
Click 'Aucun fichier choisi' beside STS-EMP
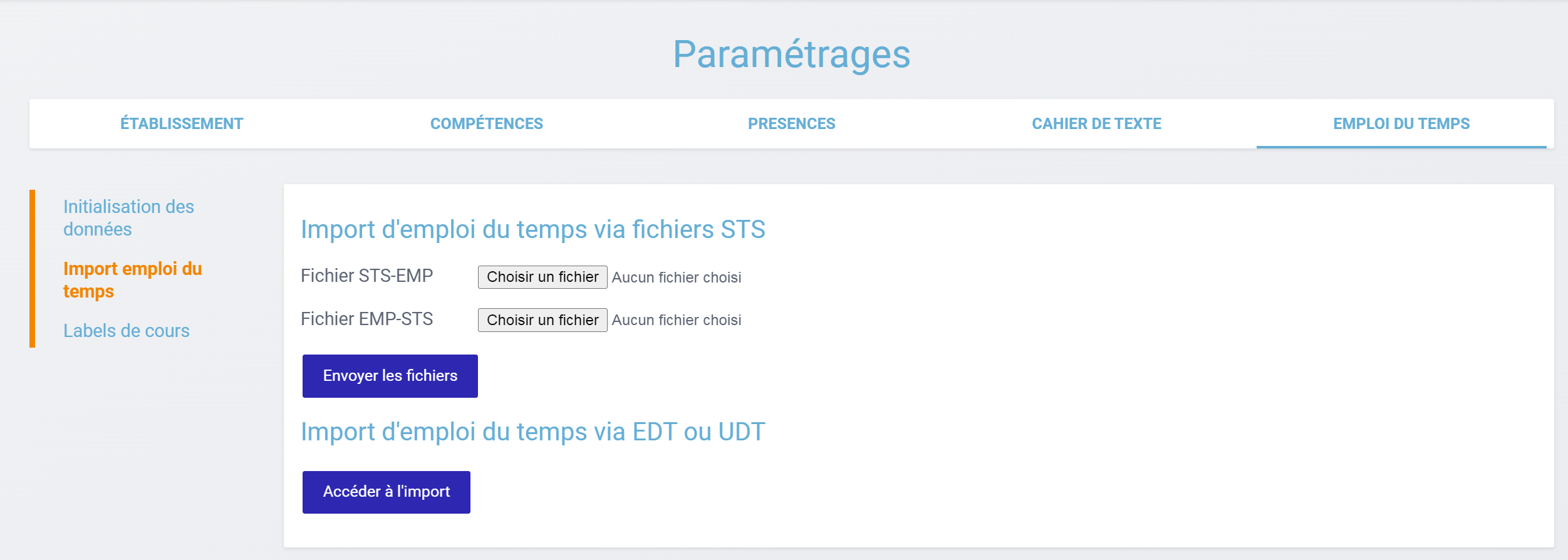[676, 277]
